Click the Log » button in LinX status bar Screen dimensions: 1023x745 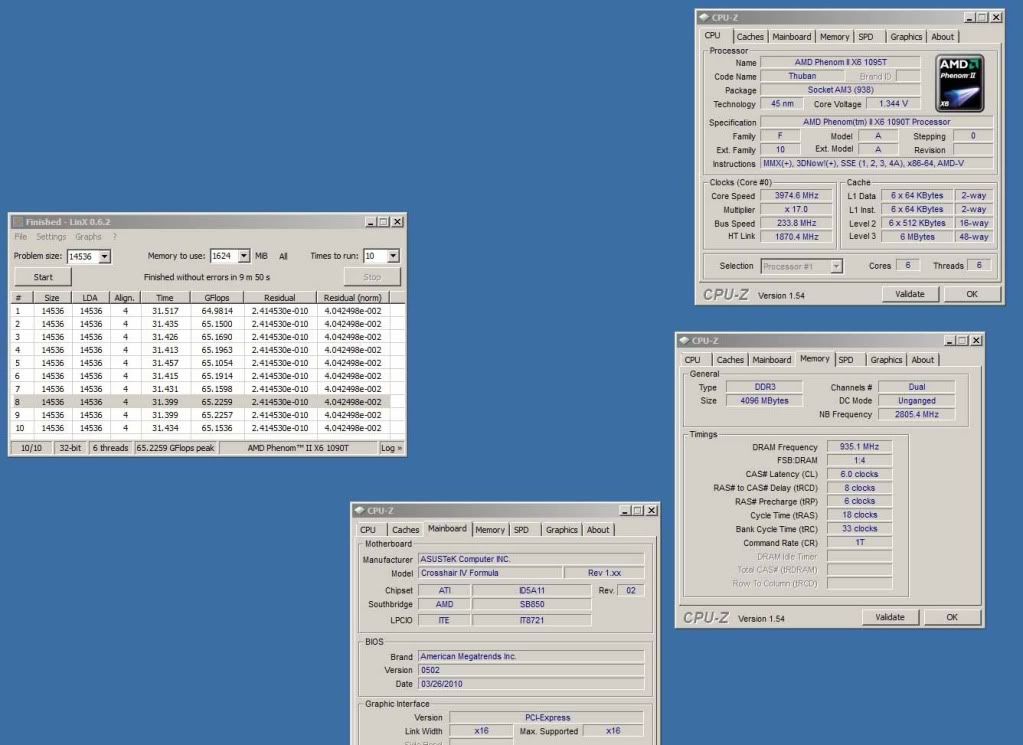(391, 448)
